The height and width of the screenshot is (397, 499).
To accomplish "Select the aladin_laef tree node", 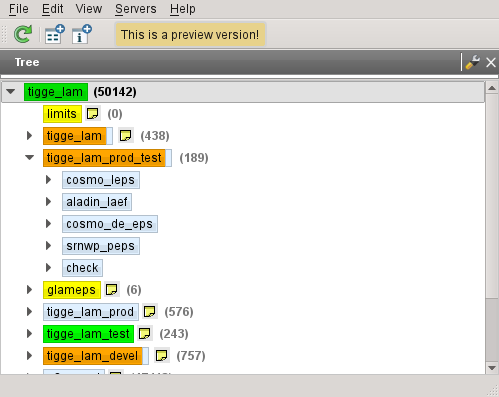I will point(97,202).
